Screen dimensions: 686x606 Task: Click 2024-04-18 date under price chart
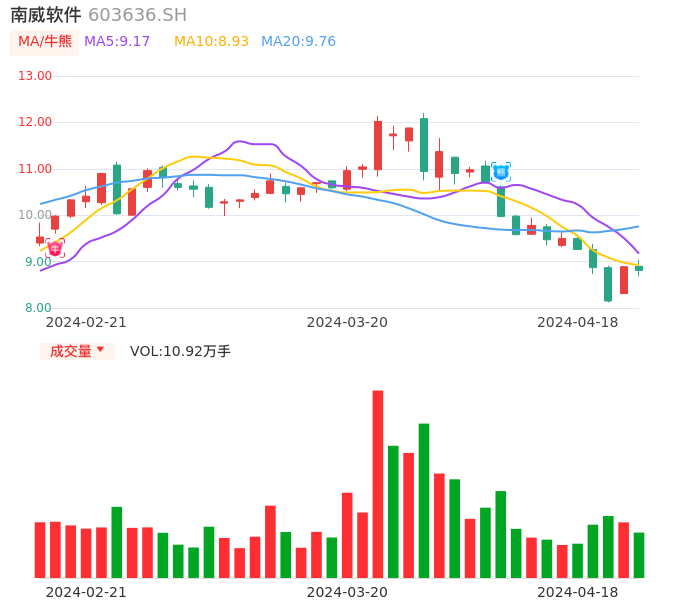tap(578, 322)
